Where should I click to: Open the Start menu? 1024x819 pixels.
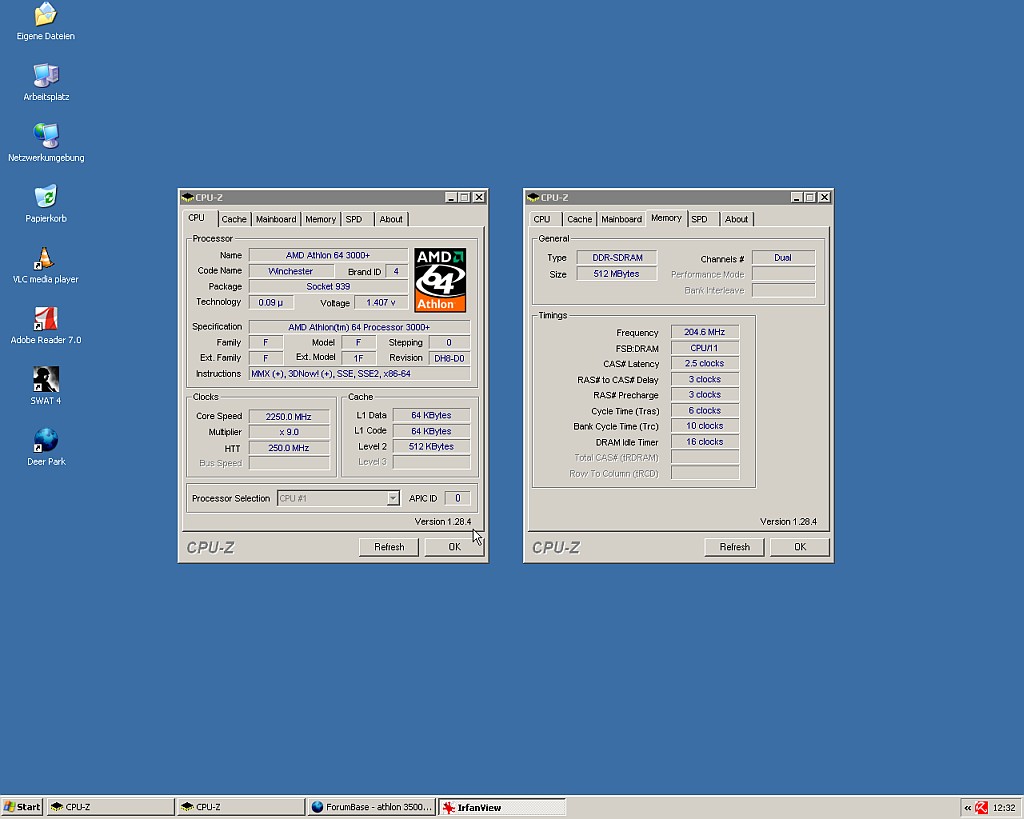(22, 807)
